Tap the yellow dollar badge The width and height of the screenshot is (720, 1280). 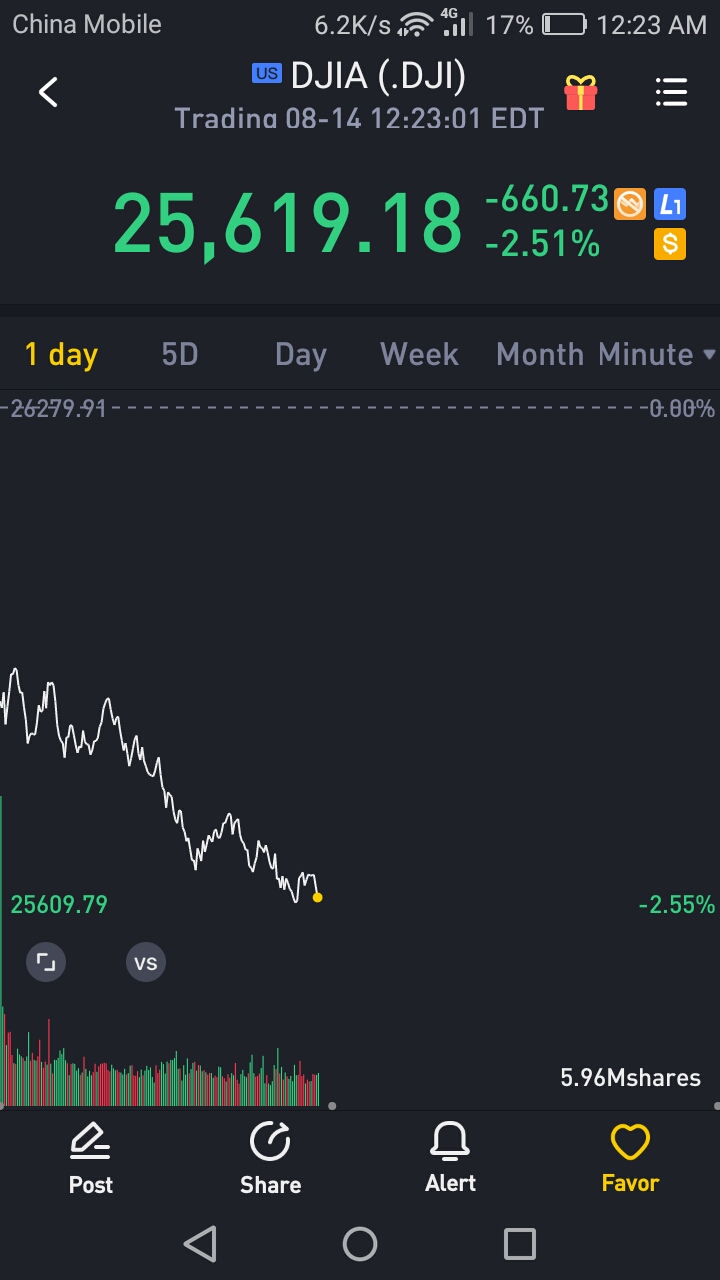click(670, 243)
